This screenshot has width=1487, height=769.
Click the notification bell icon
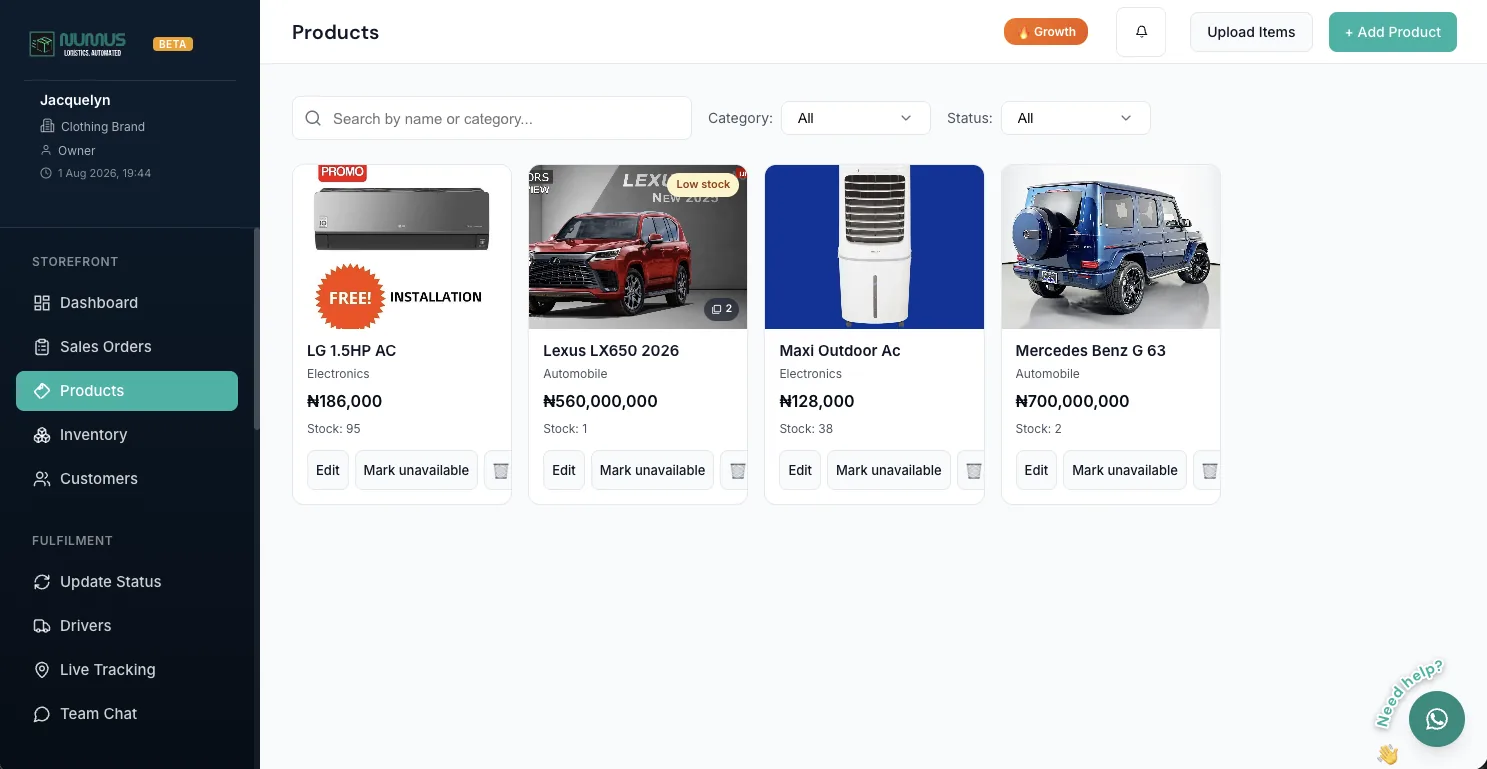(x=1141, y=32)
